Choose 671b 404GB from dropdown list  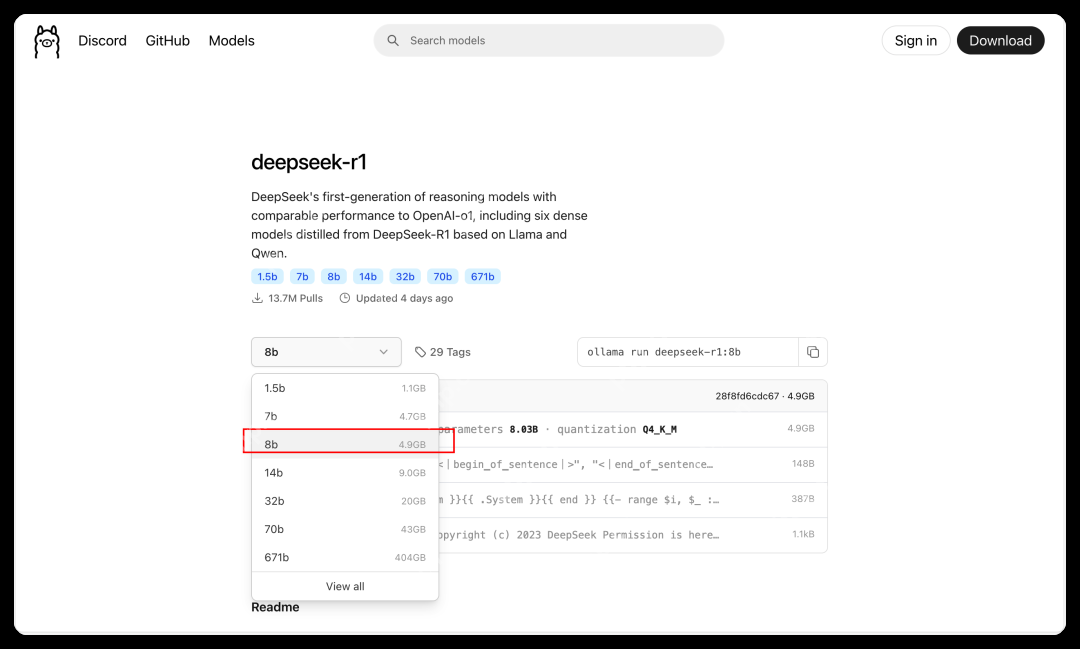pos(345,557)
